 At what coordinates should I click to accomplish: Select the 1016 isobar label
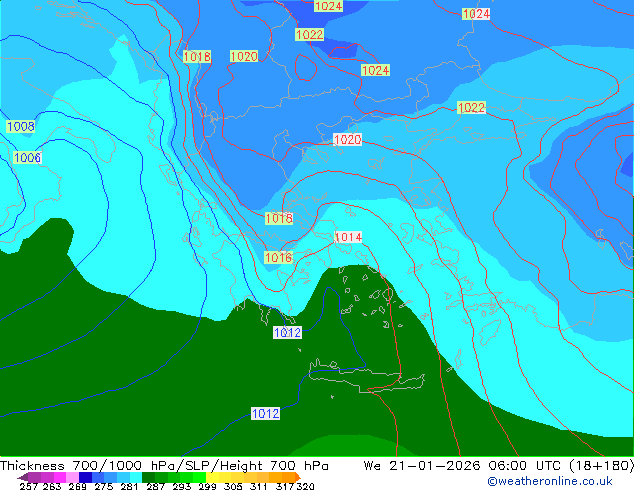[278, 258]
